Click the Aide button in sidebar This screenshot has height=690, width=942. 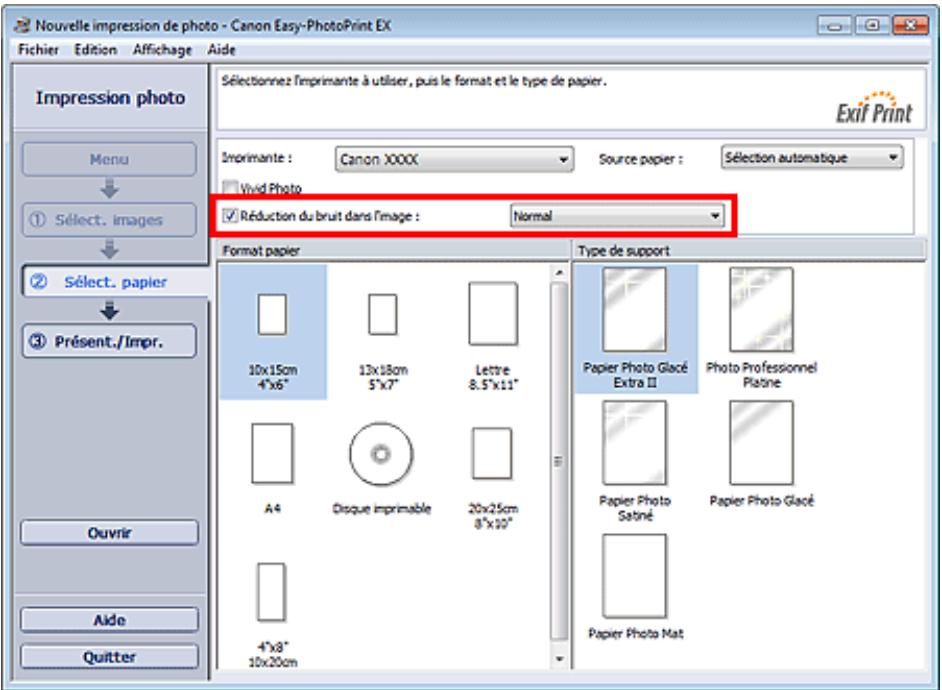pos(109,620)
